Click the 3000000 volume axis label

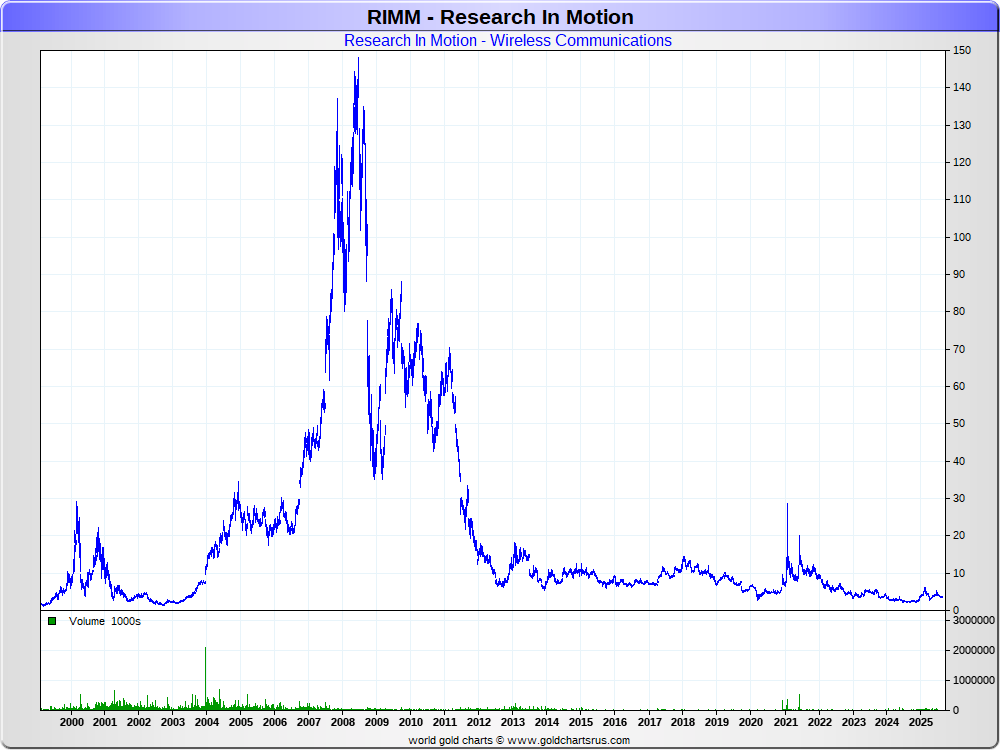tap(970, 620)
